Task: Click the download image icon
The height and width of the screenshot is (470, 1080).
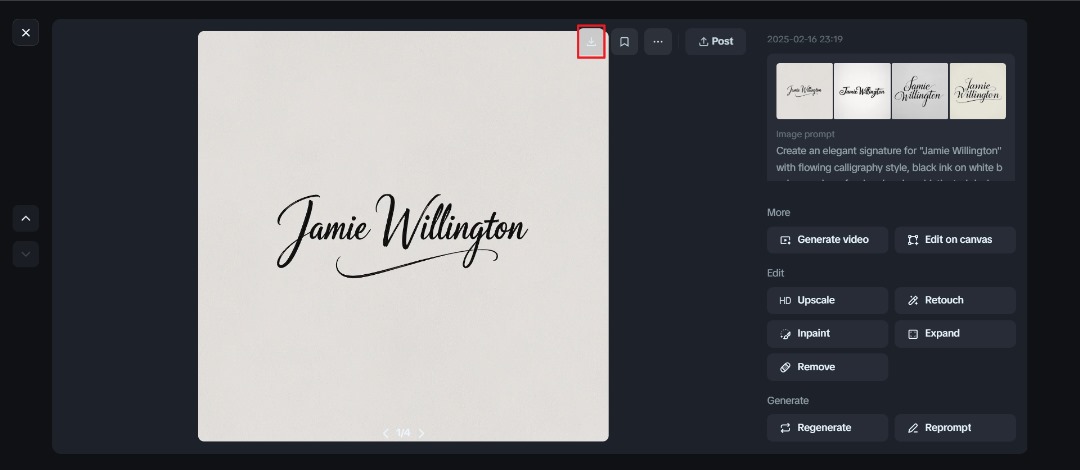Action: click(591, 41)
